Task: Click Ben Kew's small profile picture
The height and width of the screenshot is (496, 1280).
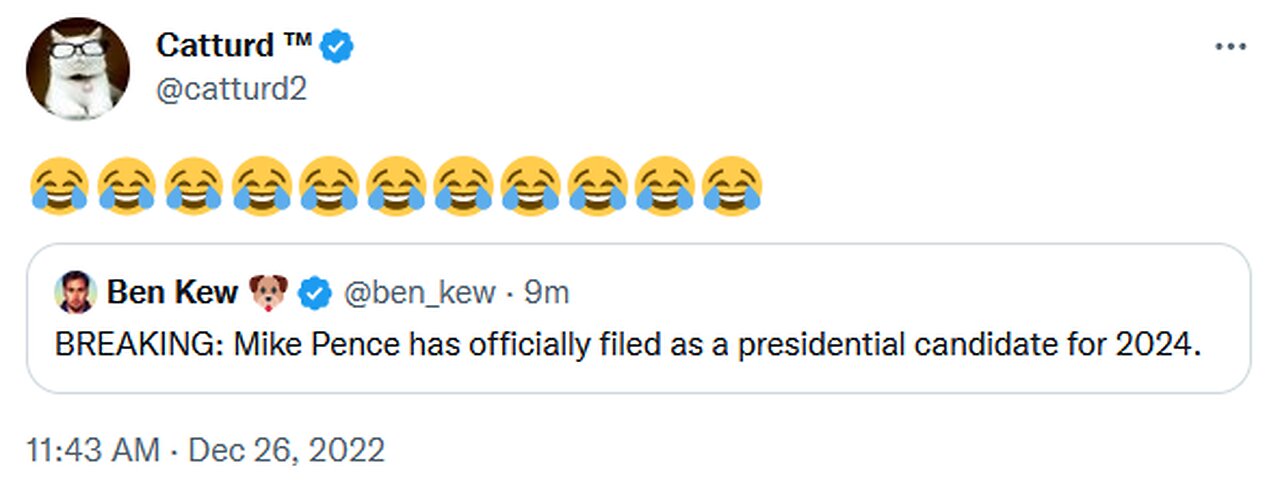Action: (75, 292)
